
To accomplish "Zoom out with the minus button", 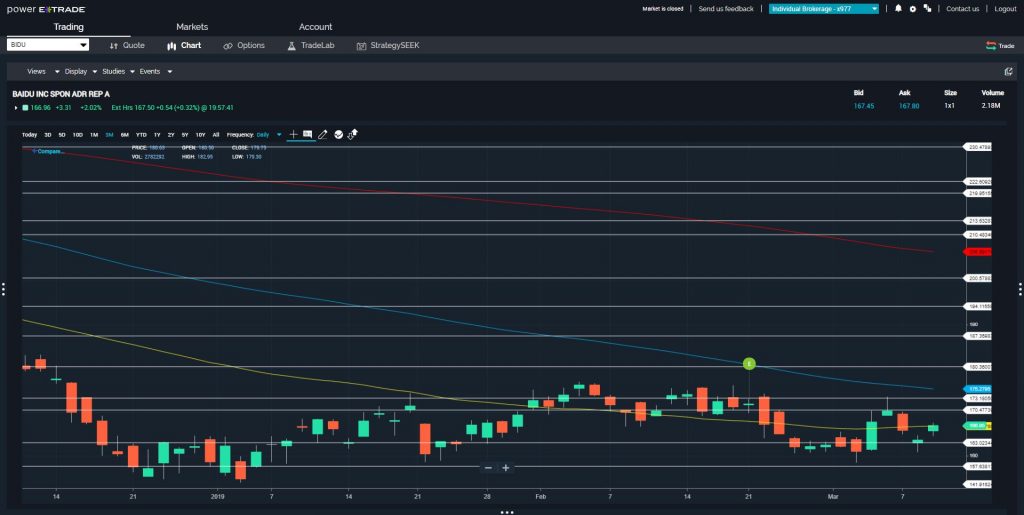I will coord(488,468).
